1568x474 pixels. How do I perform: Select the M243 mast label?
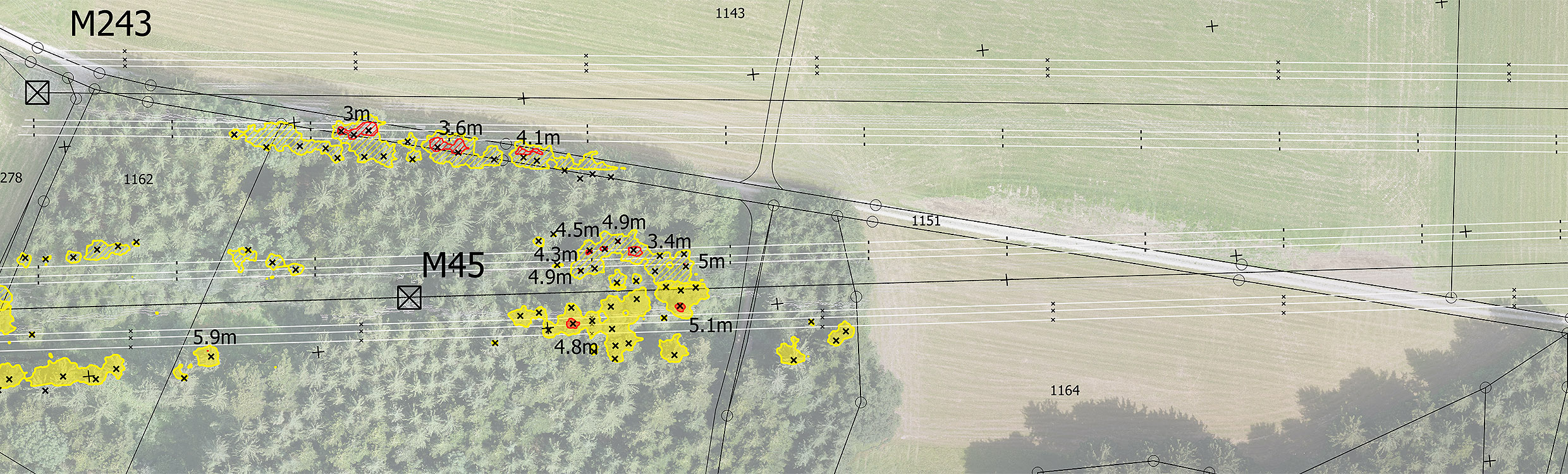(111, 25)
